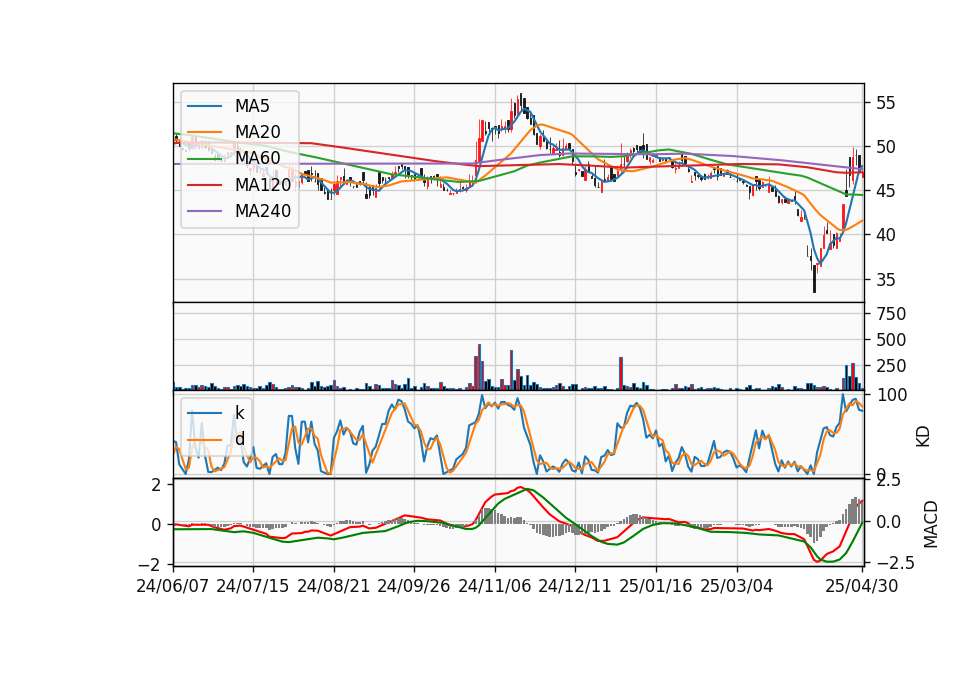
Task: Click the 24/08/21 date label
Action: coord(334,586)
